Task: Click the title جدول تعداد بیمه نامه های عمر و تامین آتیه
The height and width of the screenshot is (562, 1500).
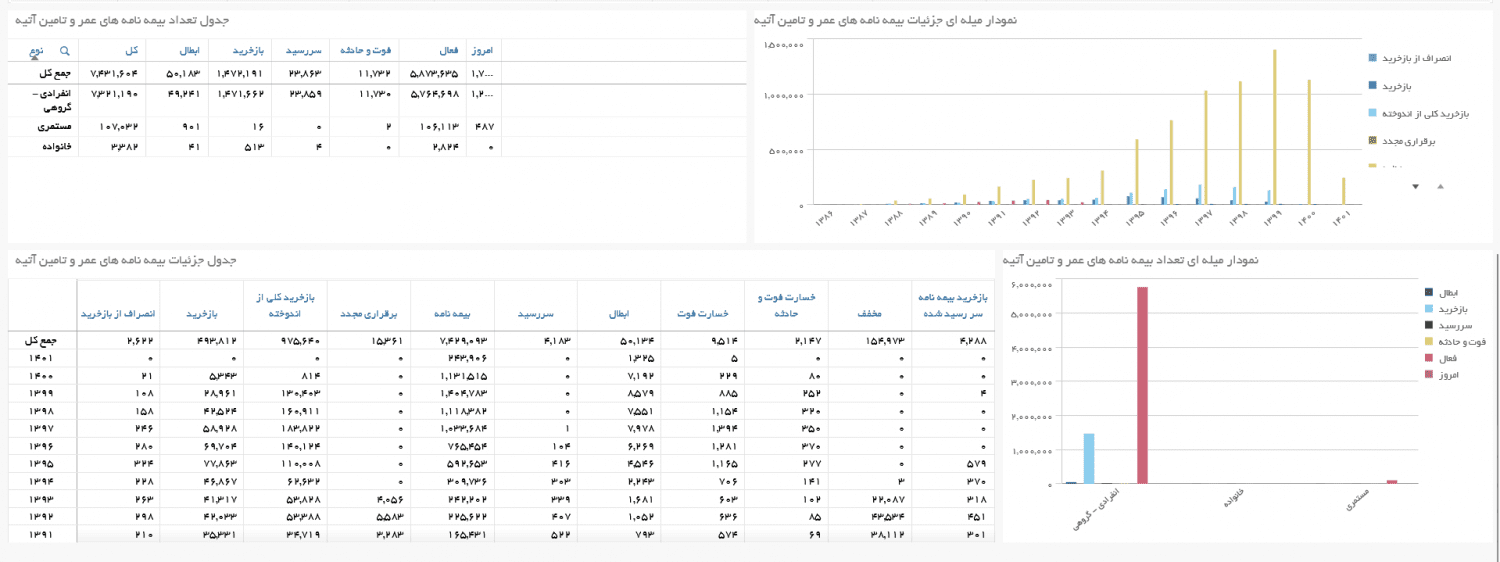Action: [x=122, y=20]
